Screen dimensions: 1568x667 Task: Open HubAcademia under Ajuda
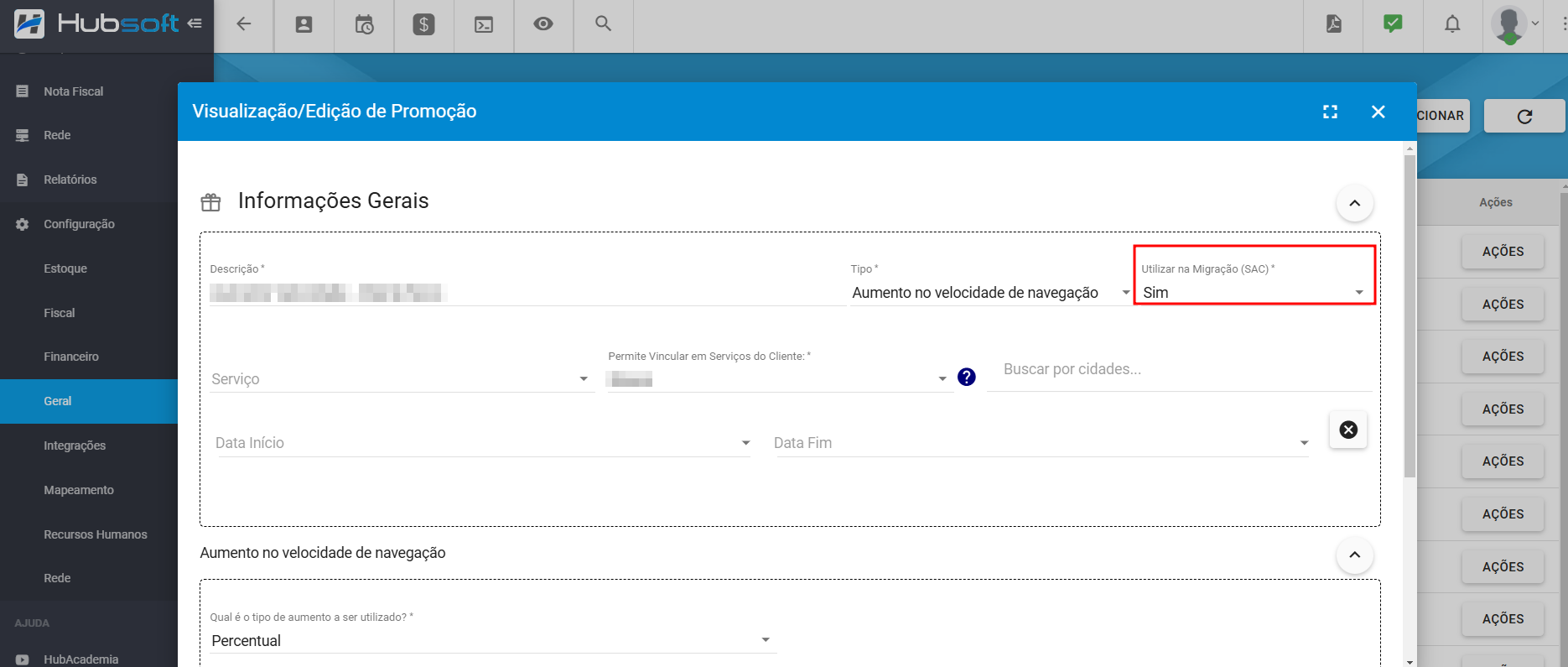tap(80, 659)
